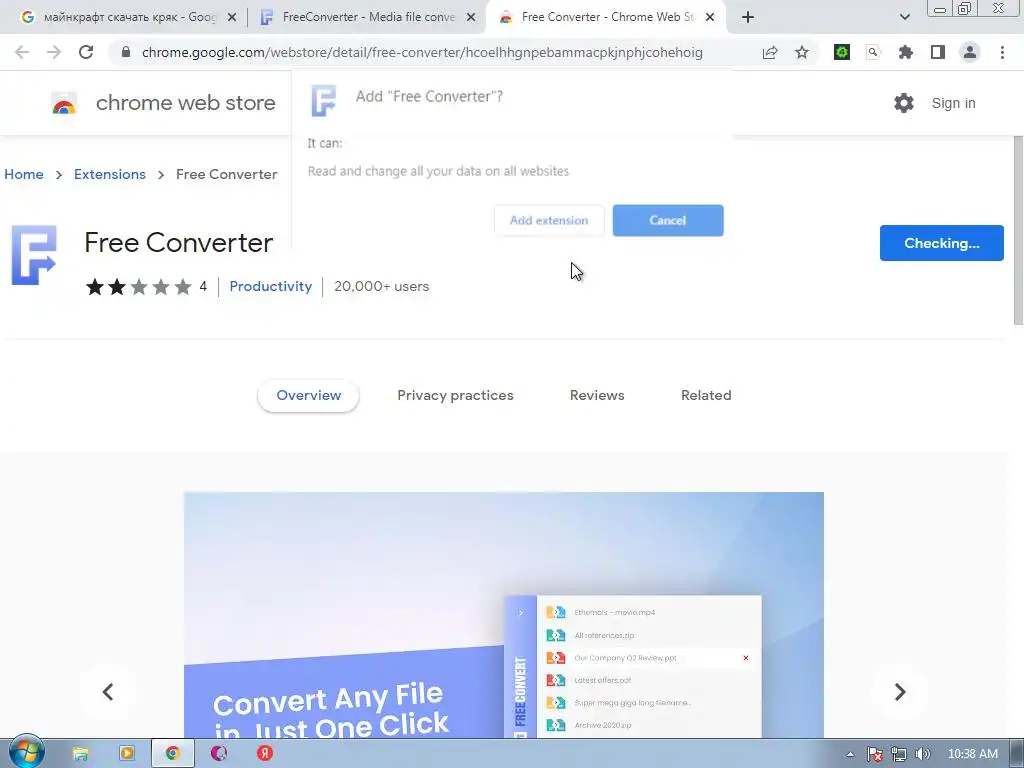This screenshot has height=768, width=1024.
Task: Open the Extensions puzzle-piece menu
Action: [x=906, y=52]
